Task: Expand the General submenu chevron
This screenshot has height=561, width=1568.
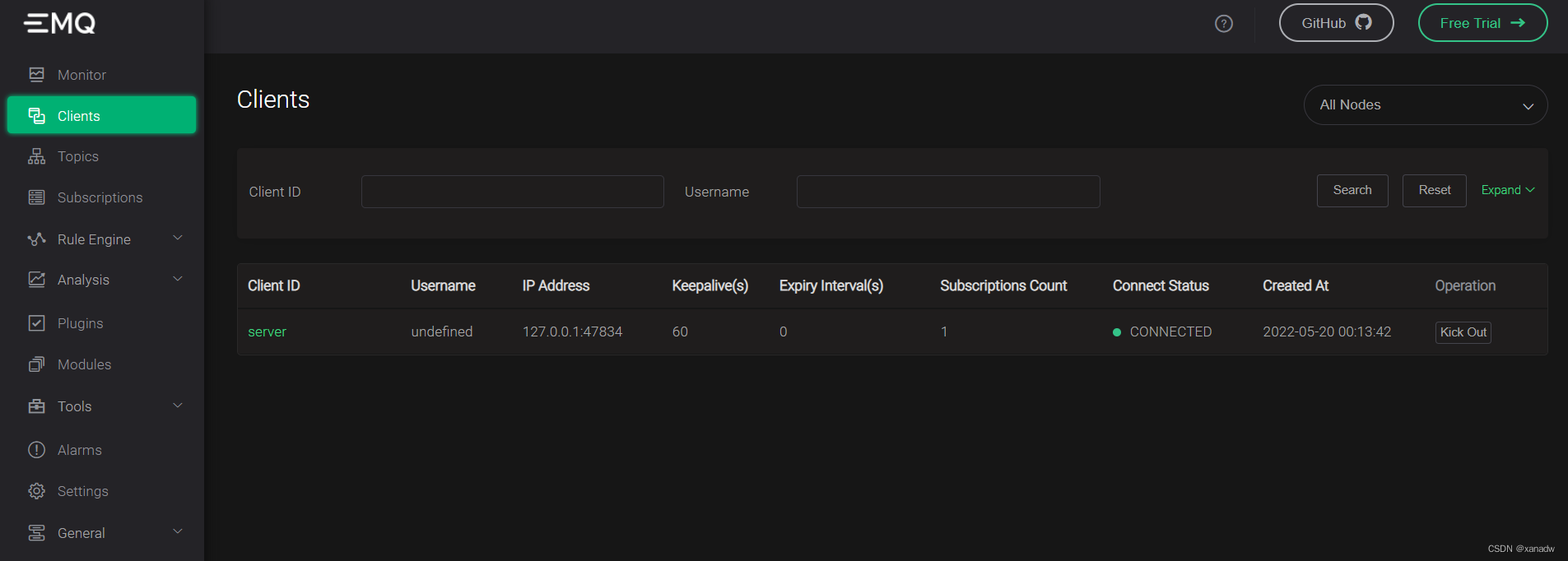Action: (178, 531)
